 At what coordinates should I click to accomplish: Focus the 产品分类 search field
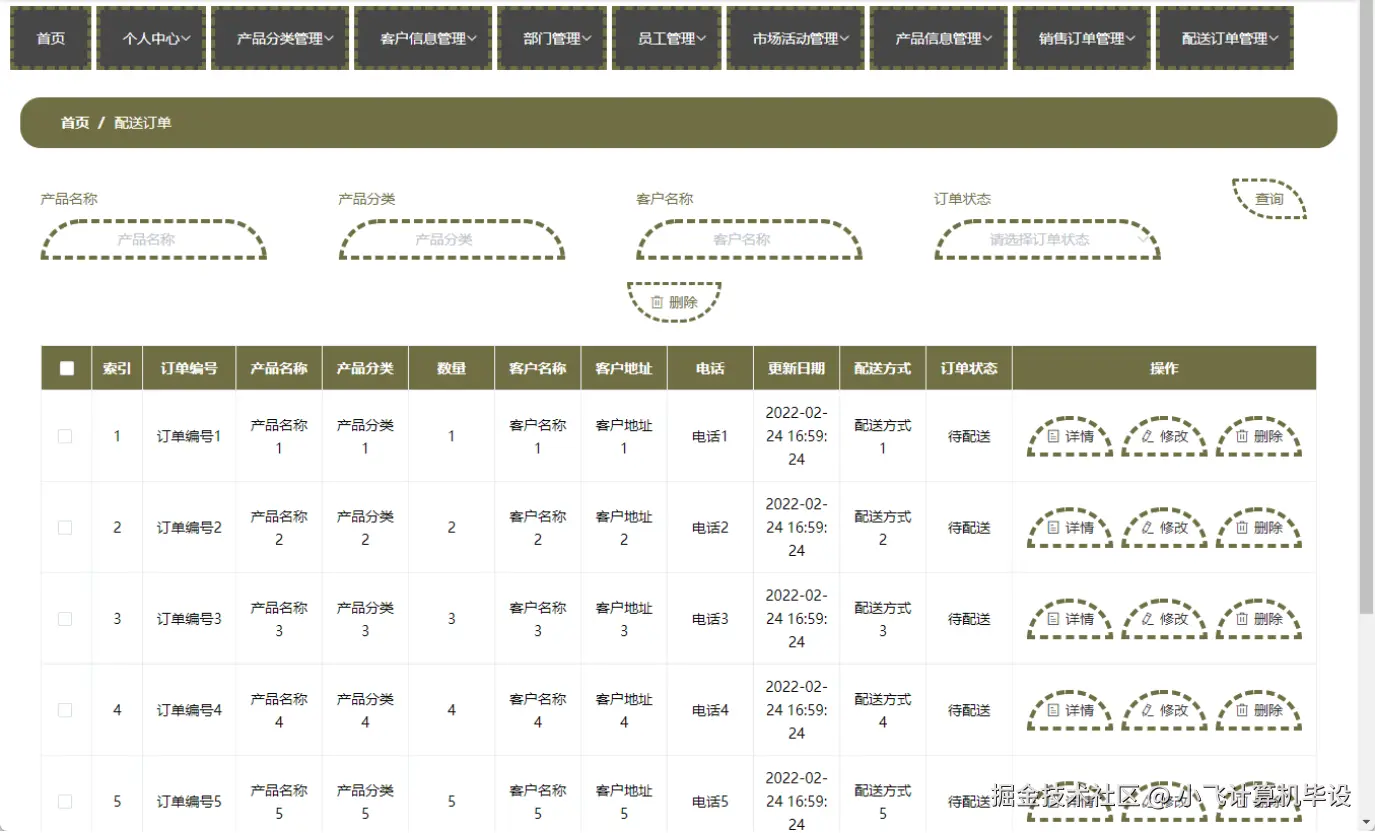click(x=451, y=240)
